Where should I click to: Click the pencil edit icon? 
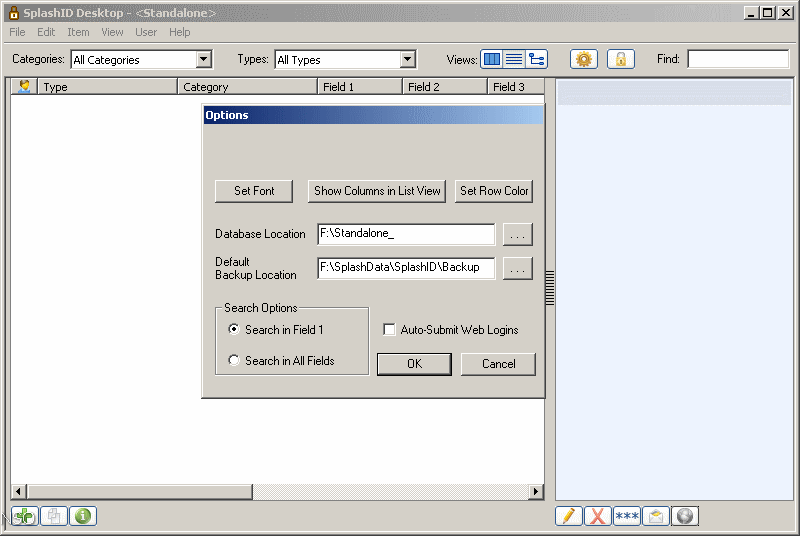(568, 516)
